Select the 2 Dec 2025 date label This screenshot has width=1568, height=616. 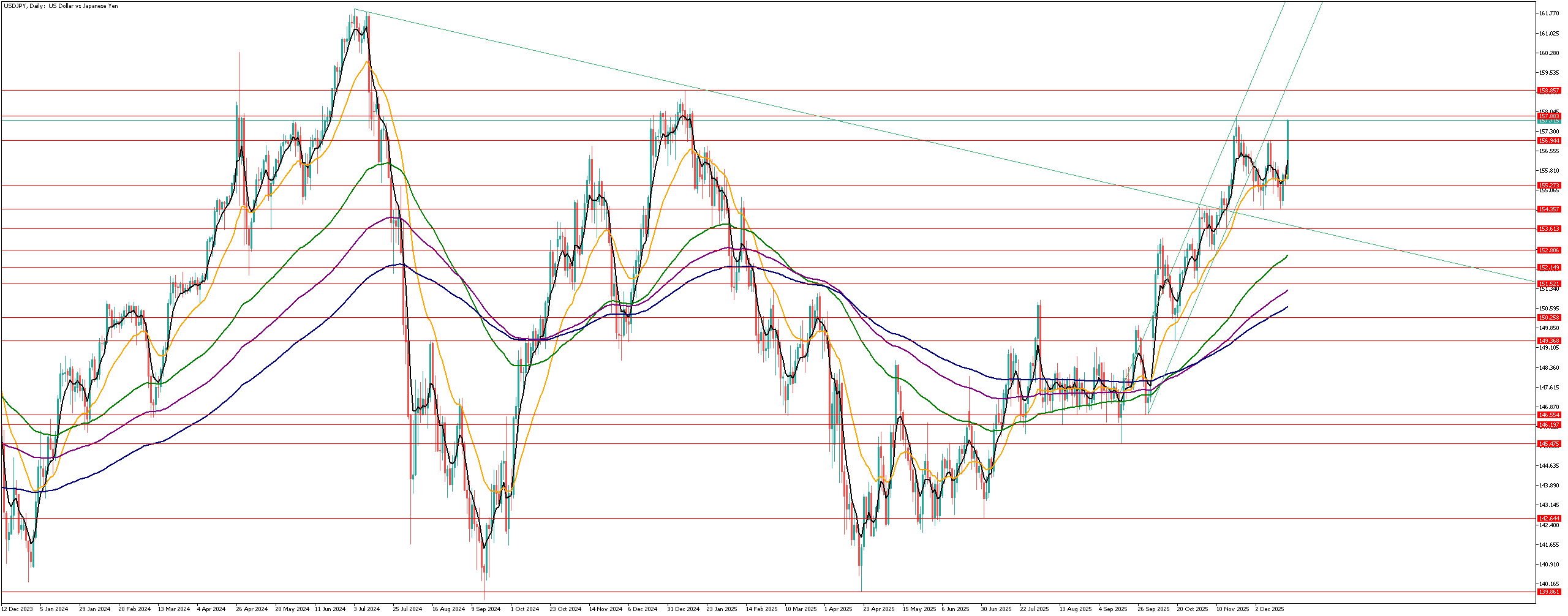coord(1269,609)
